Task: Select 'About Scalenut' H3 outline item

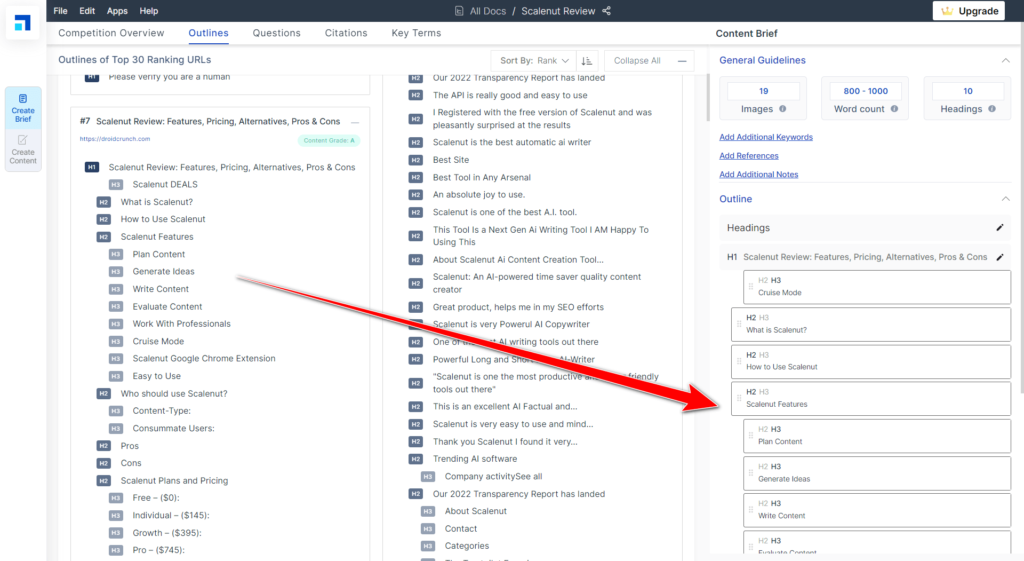Action: pyautogui.click(x=475, y=511)
